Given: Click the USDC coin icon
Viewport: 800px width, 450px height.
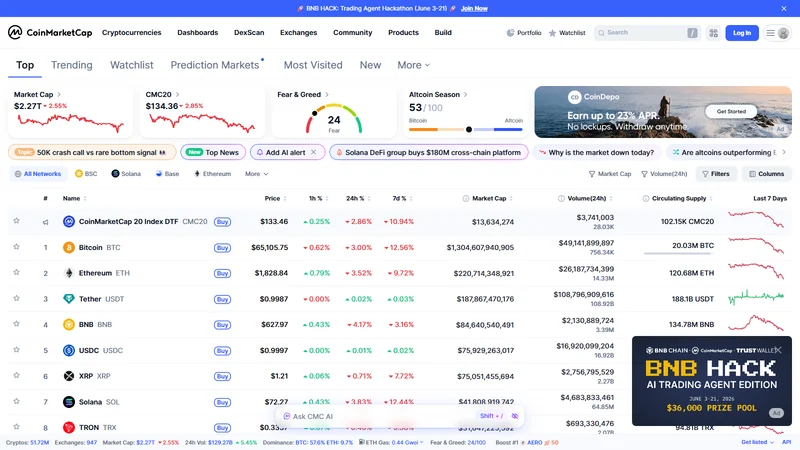Looking at the screenshot, I should [x=69, y=351].
